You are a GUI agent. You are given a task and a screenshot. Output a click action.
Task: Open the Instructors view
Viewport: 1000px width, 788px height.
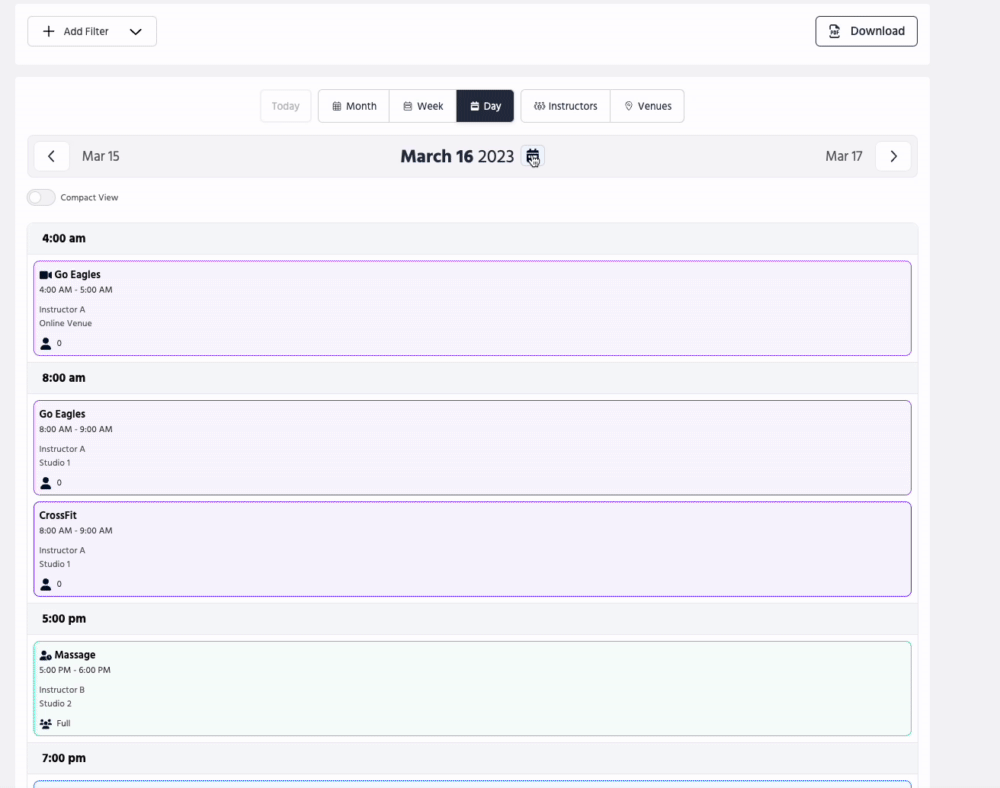click(565, 106)
